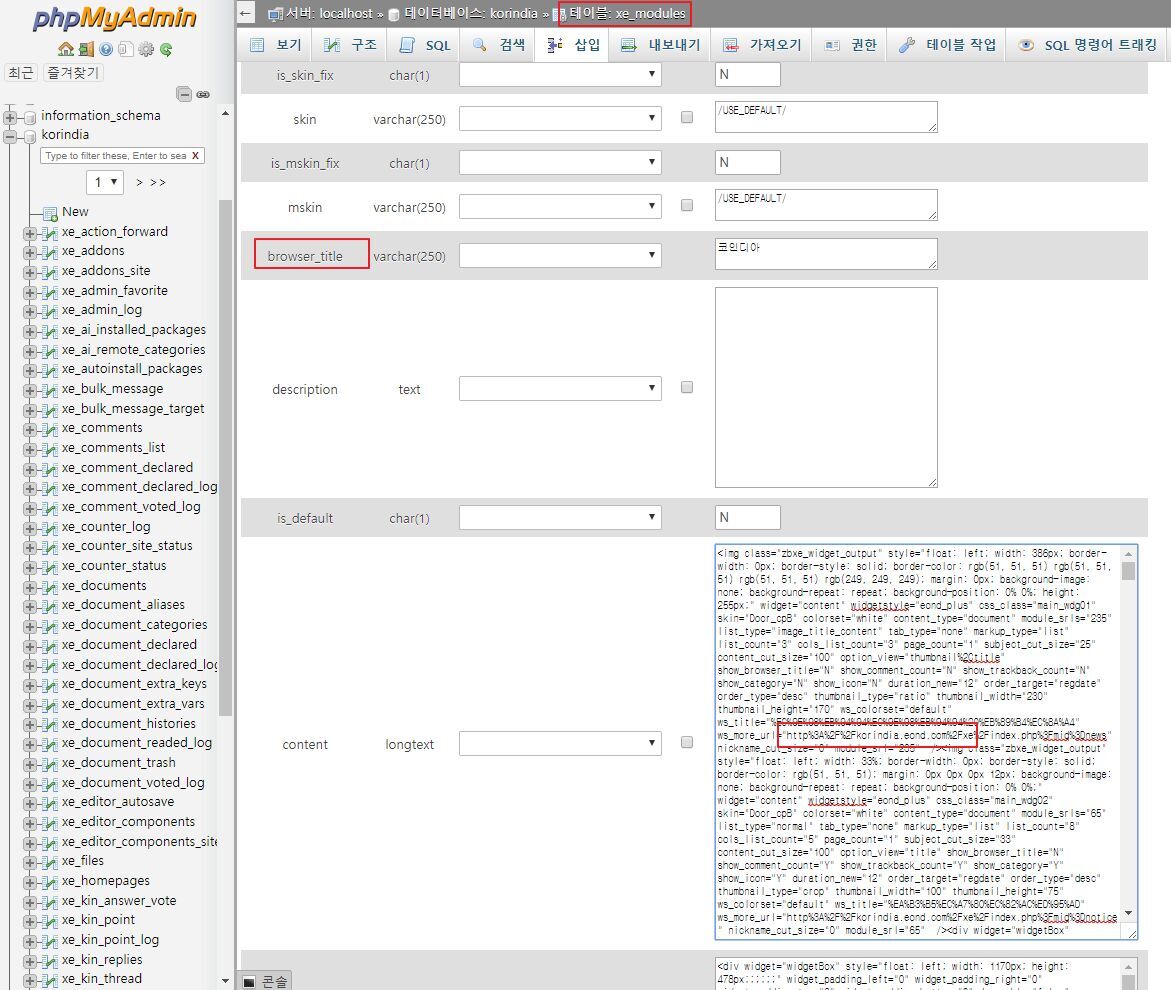Viewport: 1171px width, 990px height.
Task: Tick the Null checkbox in the mskin row
Action: [687, 205]
